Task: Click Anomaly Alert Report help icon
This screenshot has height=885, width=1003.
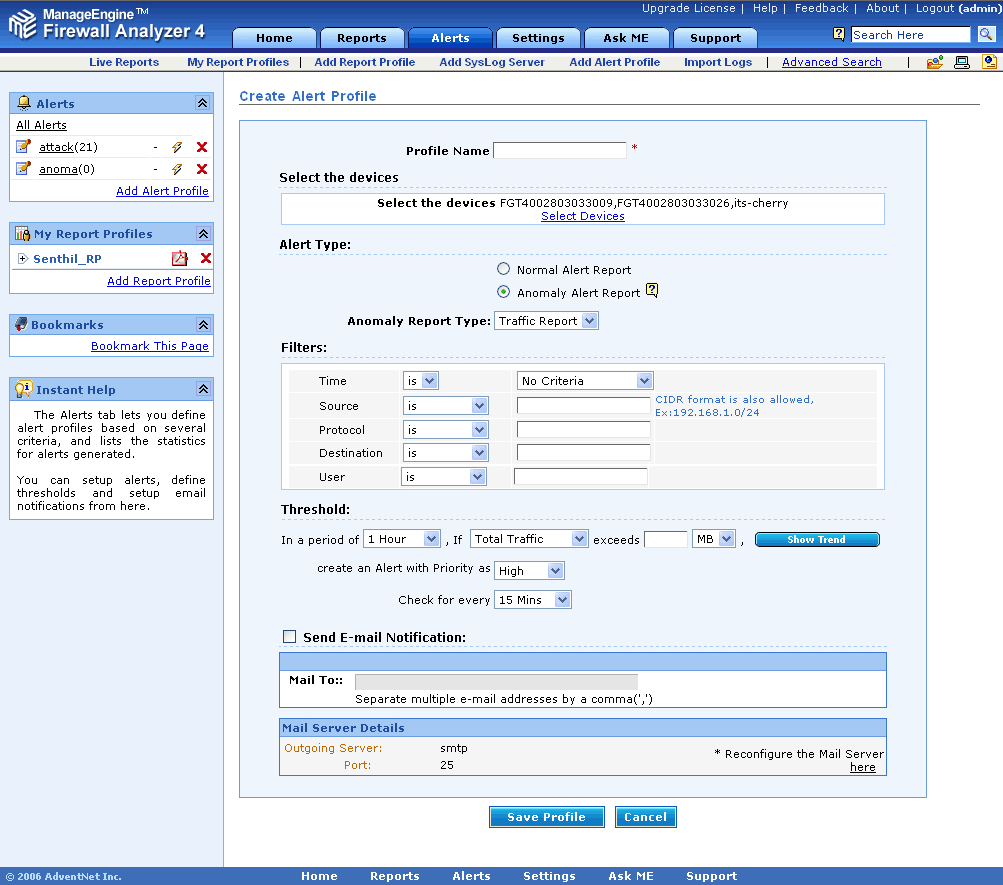Action: coord(652,291)
